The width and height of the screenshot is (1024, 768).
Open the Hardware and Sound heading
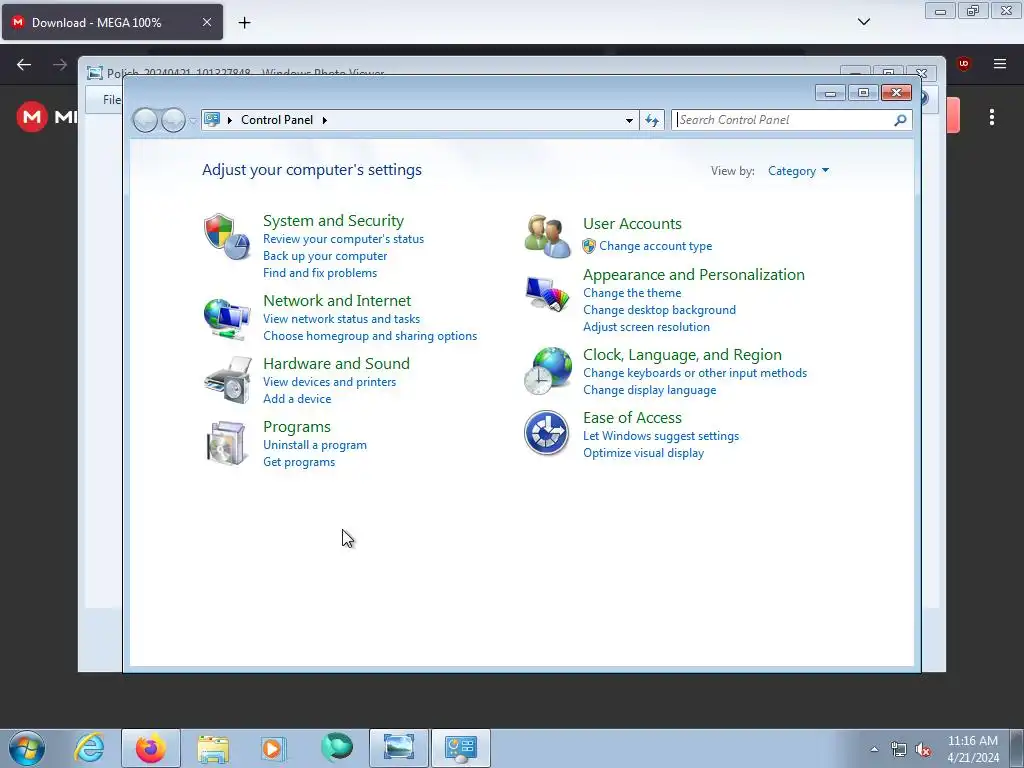coord(336,364)
